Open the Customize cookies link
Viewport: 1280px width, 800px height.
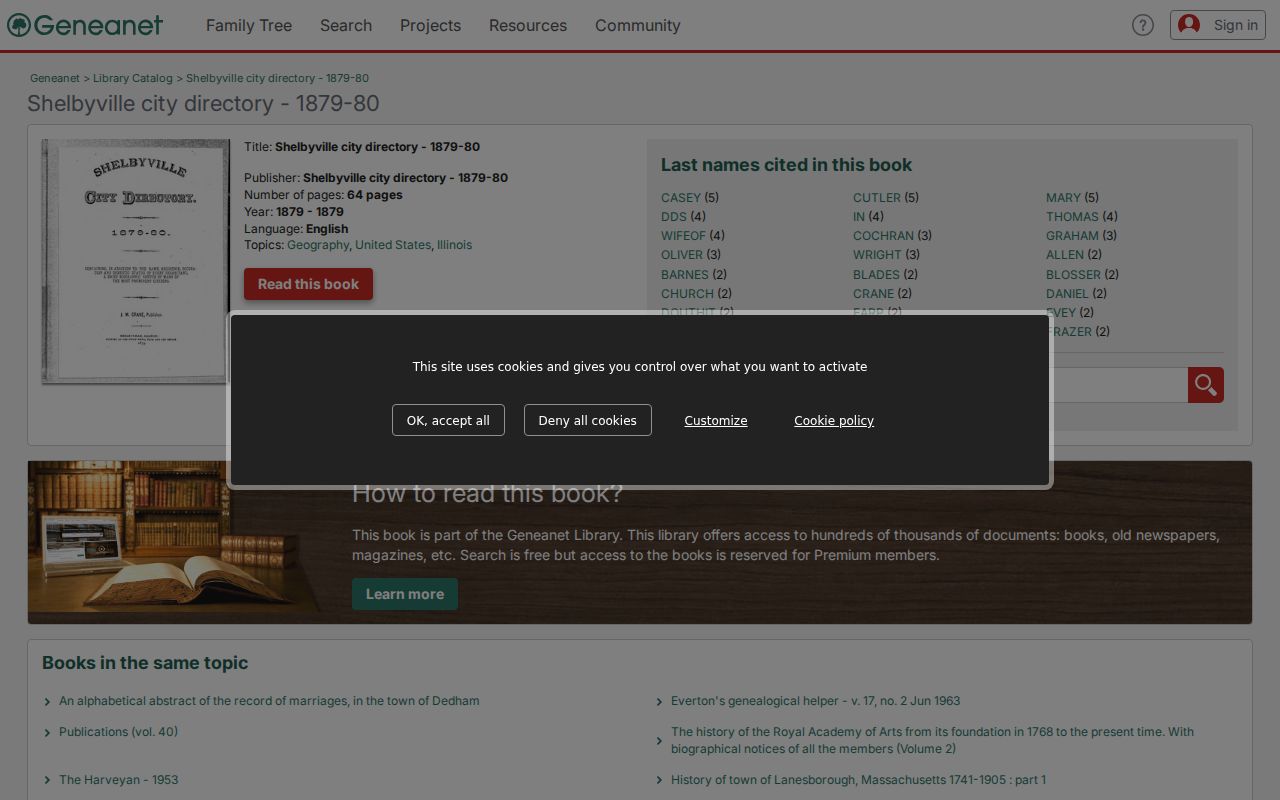(x=716, y=421)
